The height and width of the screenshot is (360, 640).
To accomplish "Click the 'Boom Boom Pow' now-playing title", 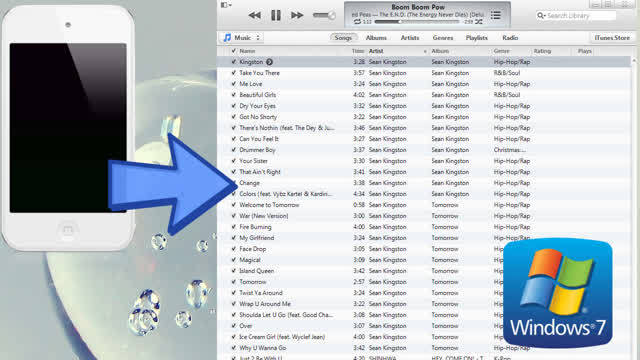I will point(418,7).
